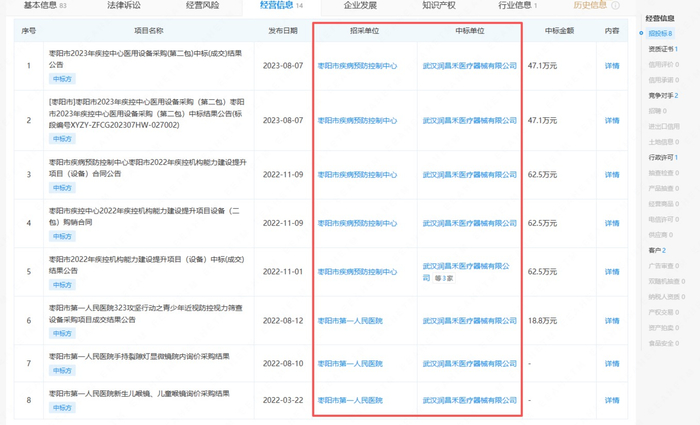The width and height of the screenshot is (700, 425).
Task: Click the 招采单位 column header
Action: pos(365,31)
